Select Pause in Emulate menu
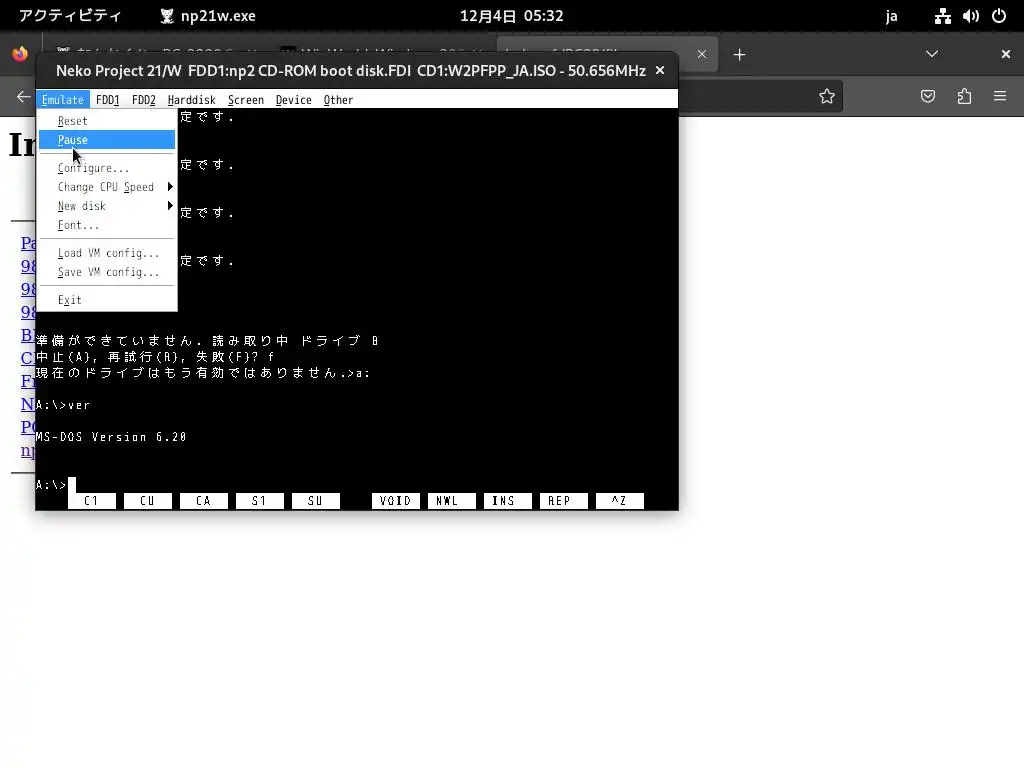The width and height of the screenshot is (1024, 768). (x=107, y=140)
